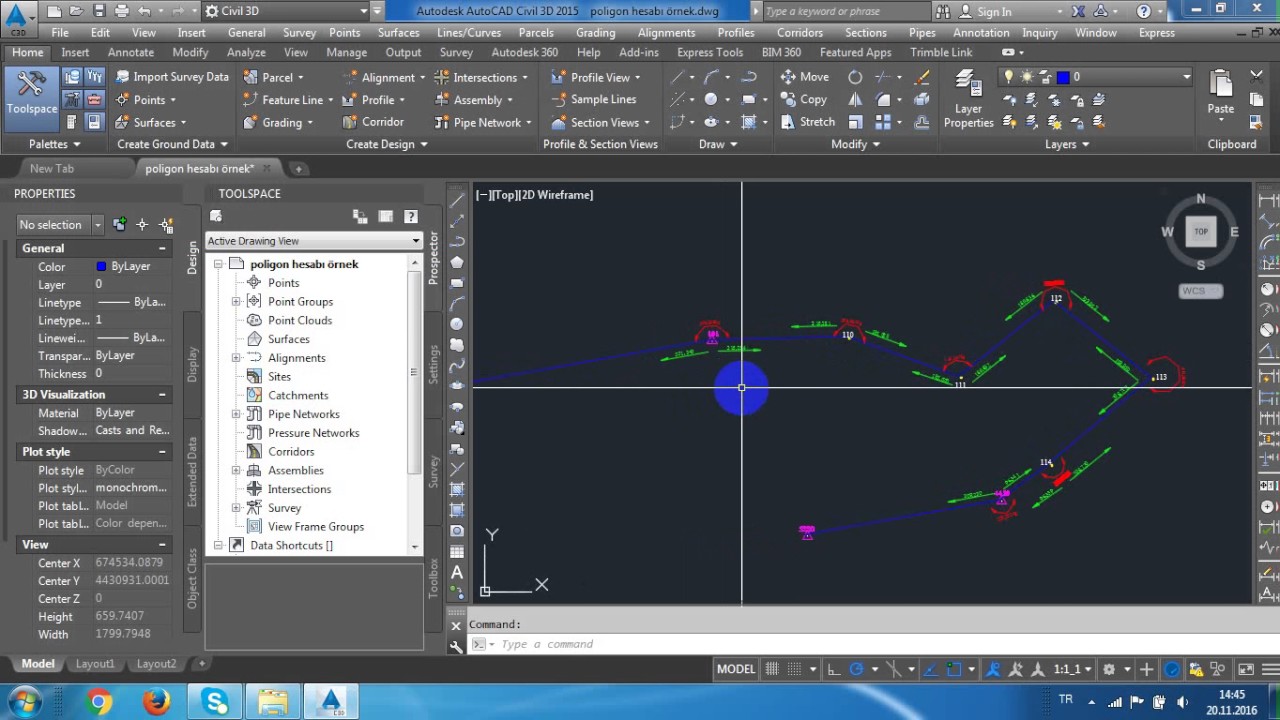Click the keyword search field
Screen dimensions: 1280x720
pyautogui.click(x=847, y=11)
